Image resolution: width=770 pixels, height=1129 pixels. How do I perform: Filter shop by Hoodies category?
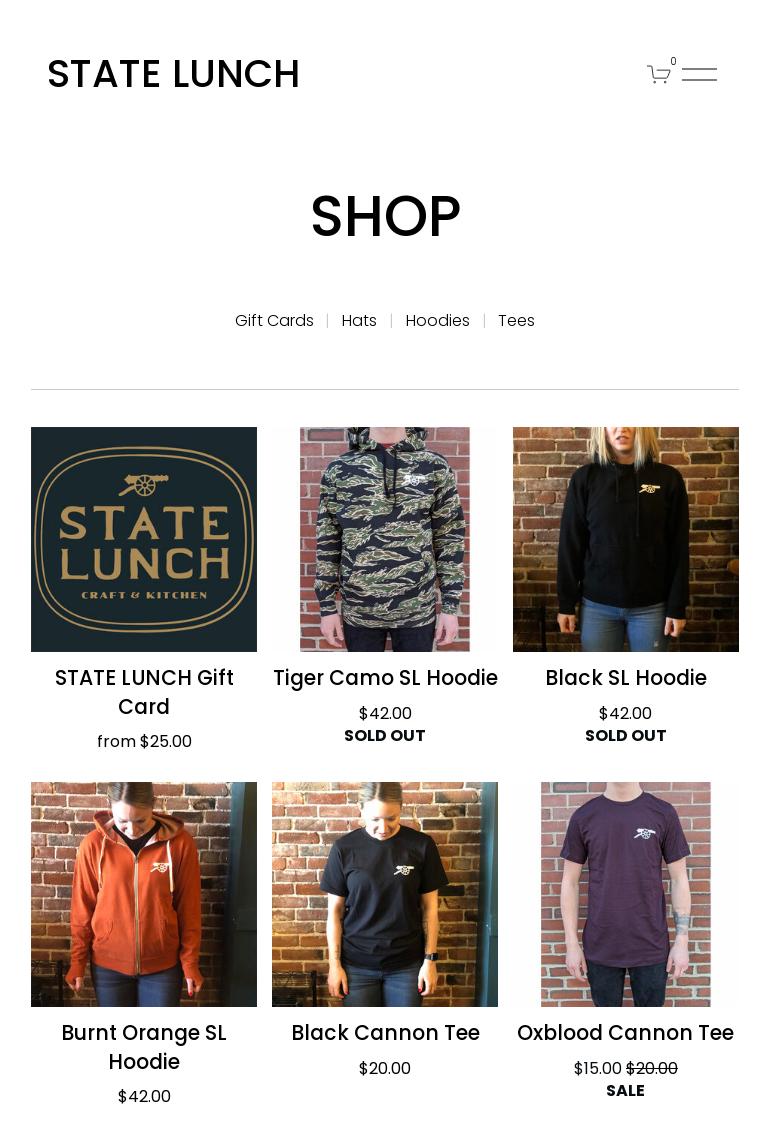point(437,320)
